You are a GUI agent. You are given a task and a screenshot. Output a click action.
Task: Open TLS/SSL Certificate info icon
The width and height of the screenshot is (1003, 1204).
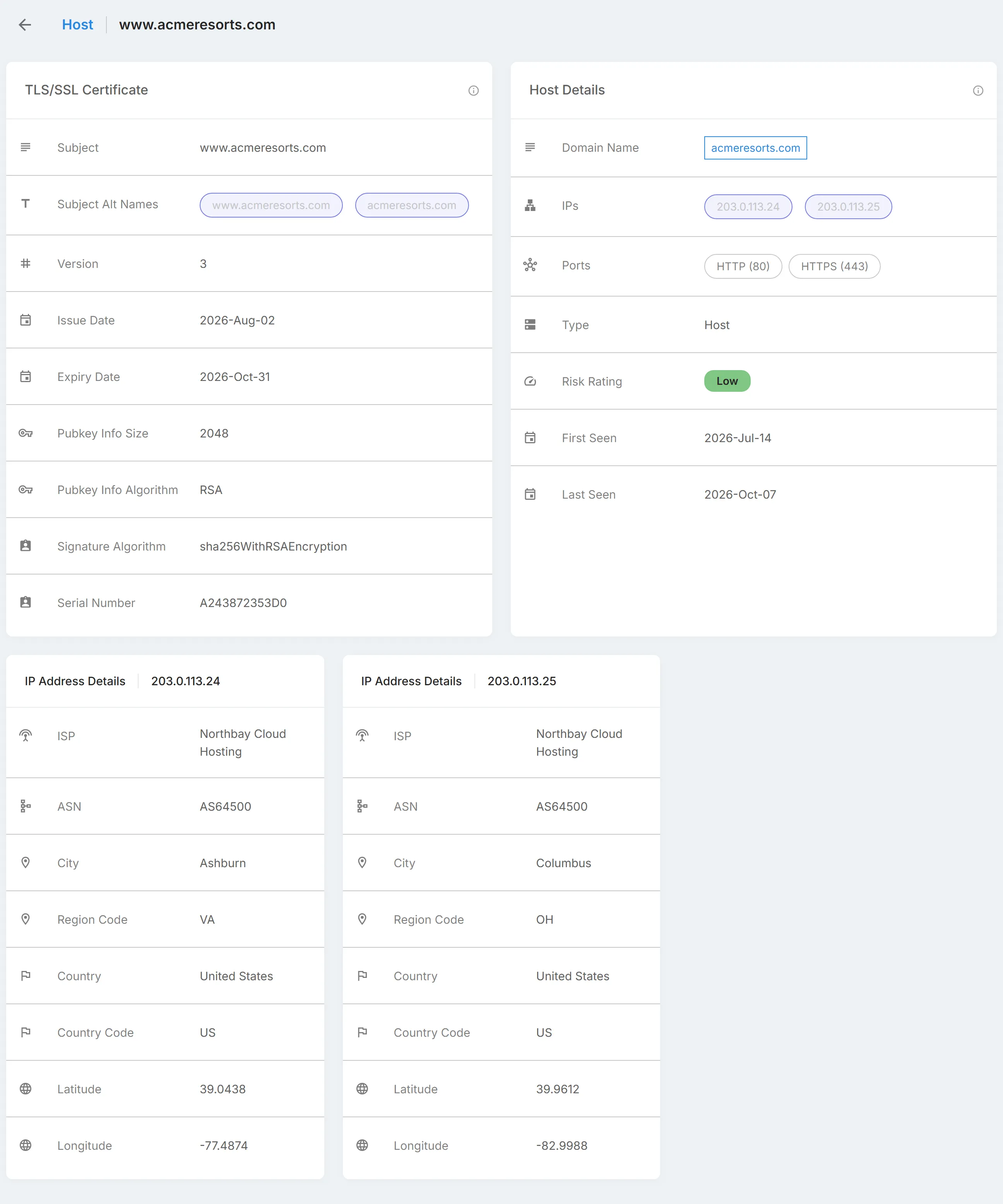coord(473,91)
